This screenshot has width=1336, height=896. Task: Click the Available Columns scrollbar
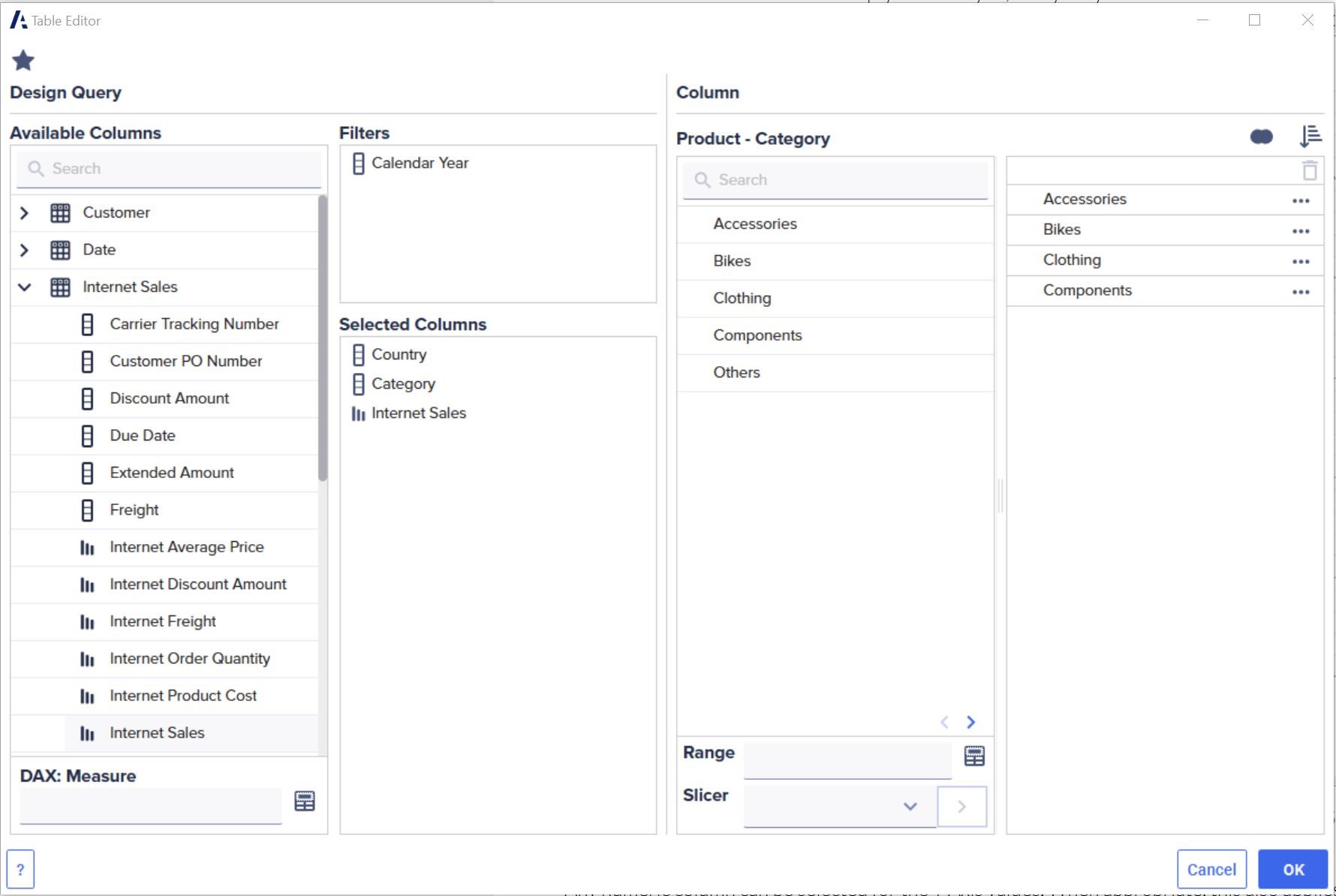coord(323,338)
